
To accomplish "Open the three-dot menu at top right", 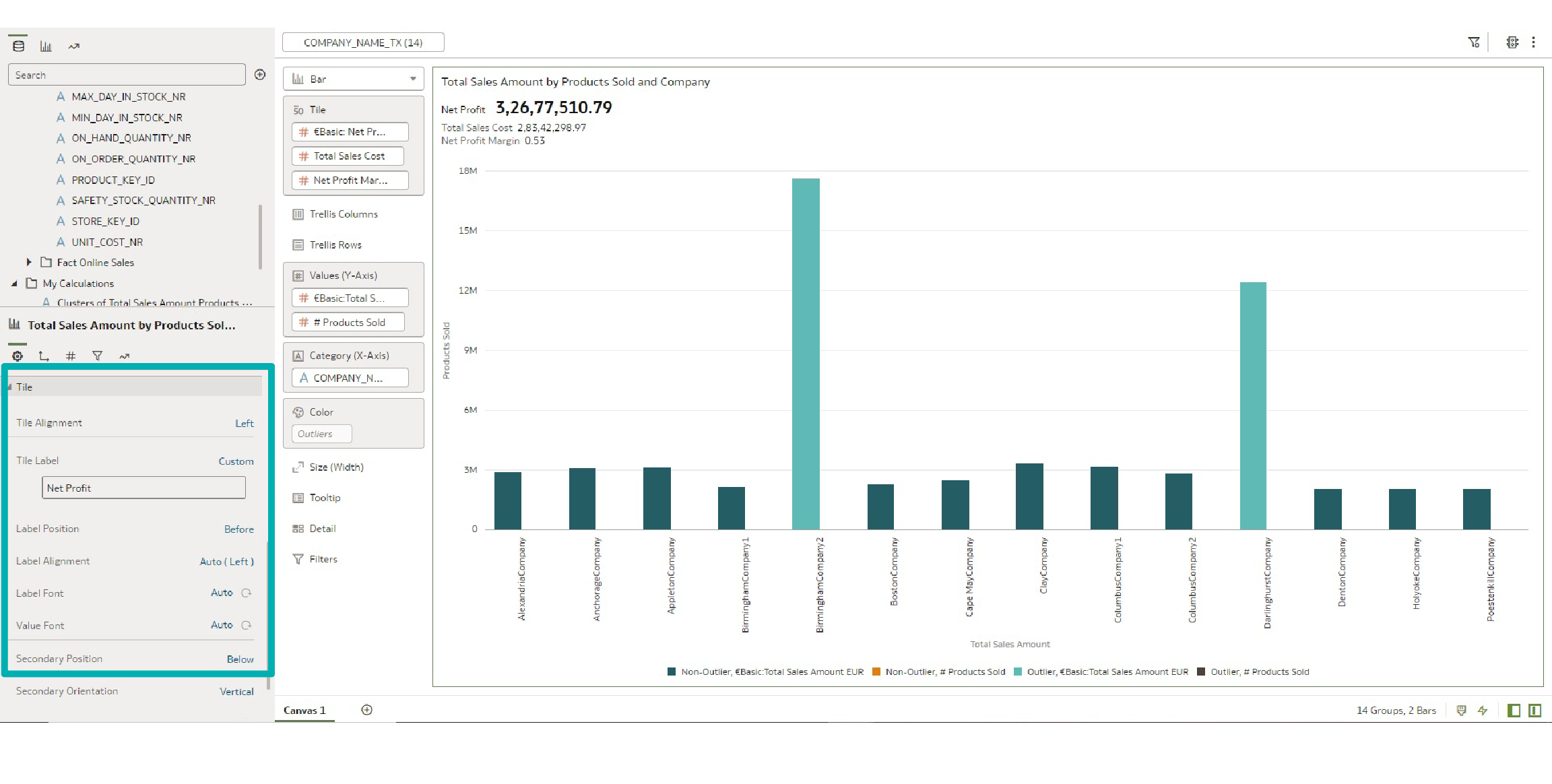I will click(1534, 42).
